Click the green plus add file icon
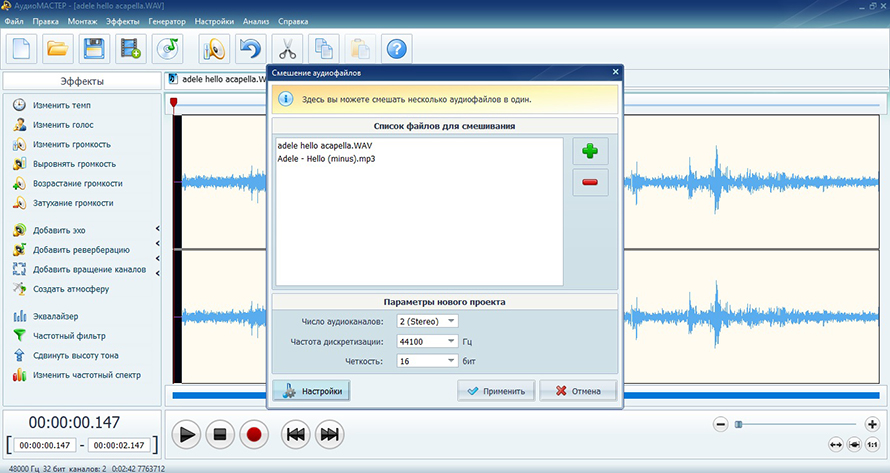Image resolution: width=890 pixels, height=473 pixels. pos(590,151)
